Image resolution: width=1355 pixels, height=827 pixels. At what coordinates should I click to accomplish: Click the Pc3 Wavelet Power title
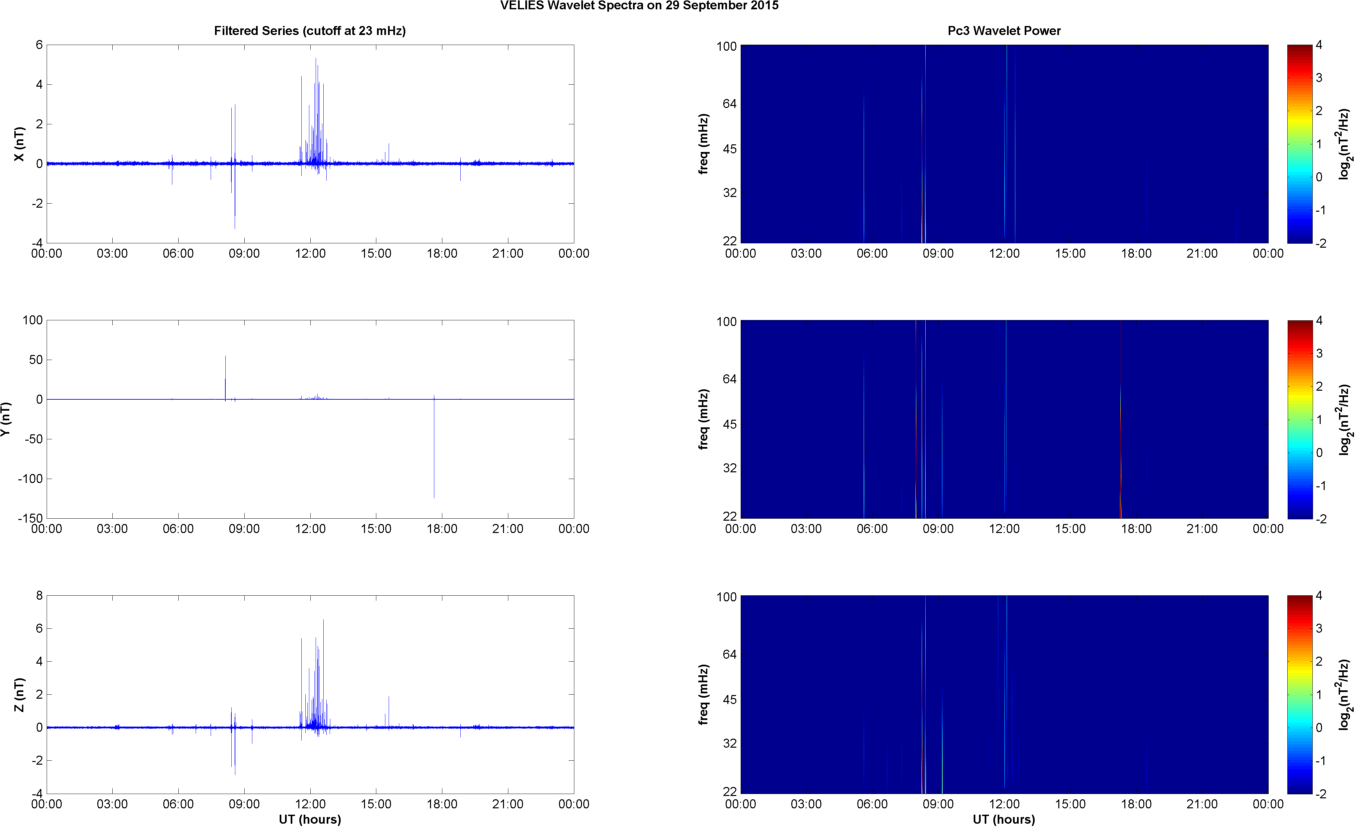click(x=1003, y=31)
